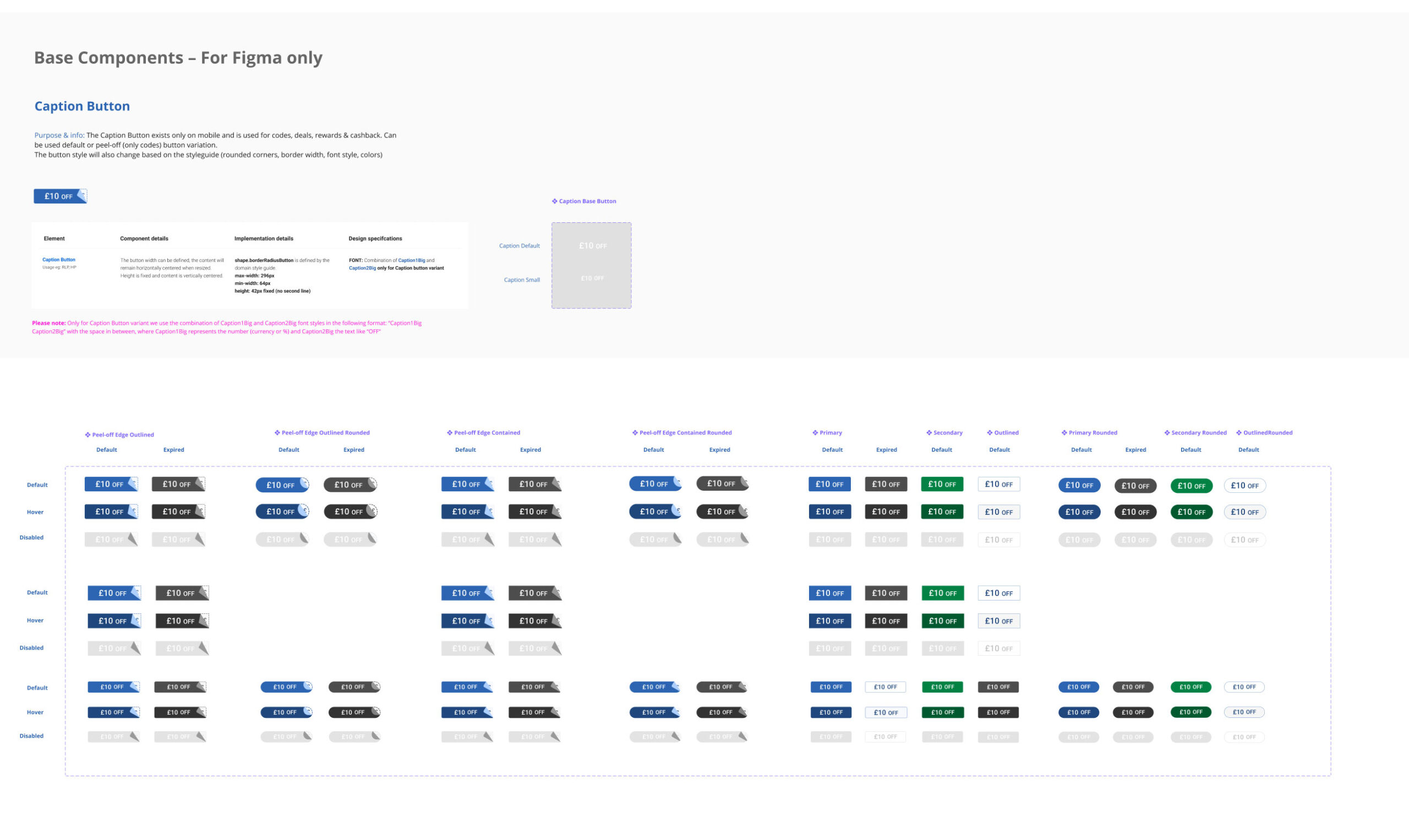
Task: Click small Peel-off Edge Contained Rounded Expired button, Disabled state
Action: 722,737
